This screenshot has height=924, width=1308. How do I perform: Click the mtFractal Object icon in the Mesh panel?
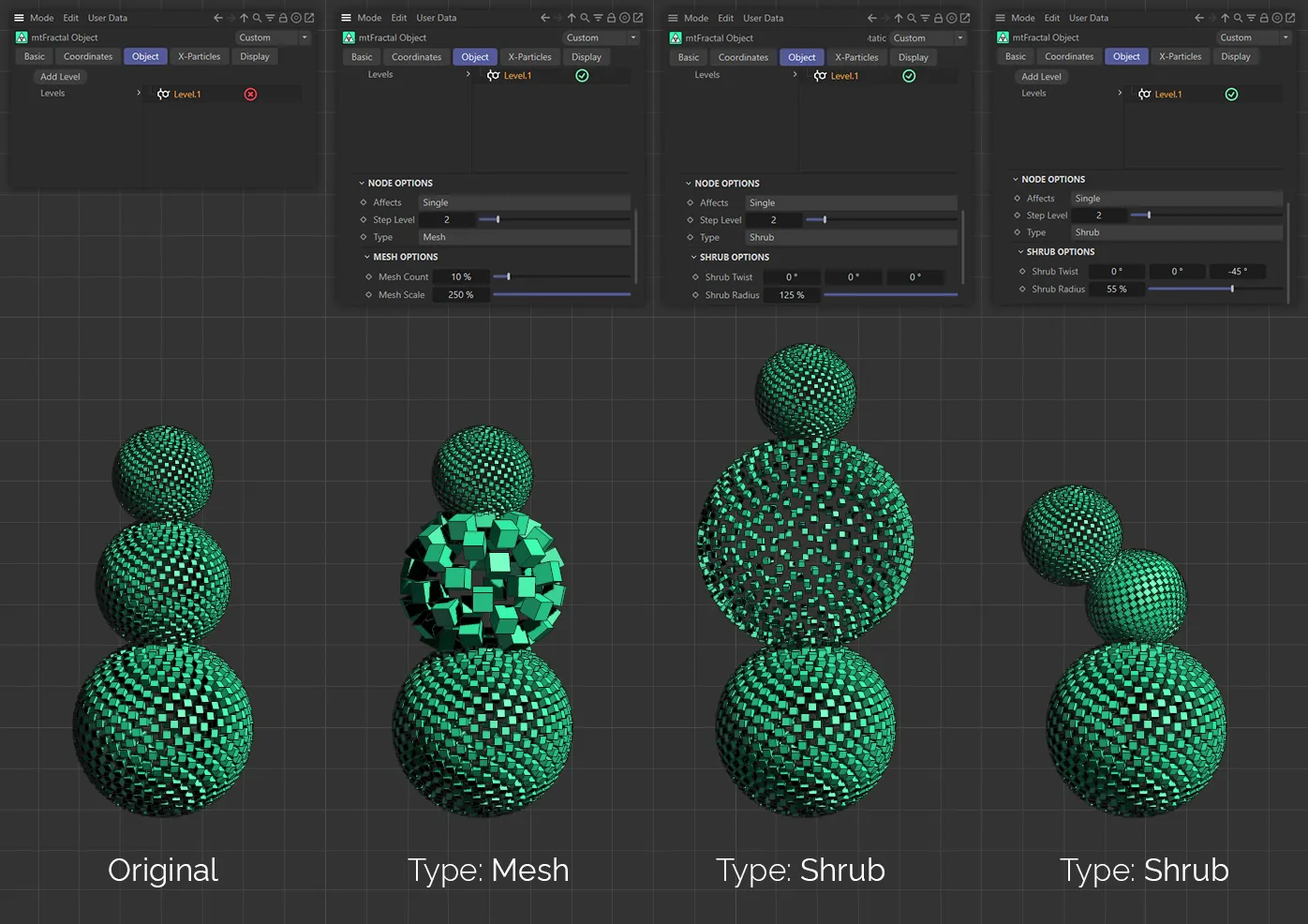click(349, 37)
